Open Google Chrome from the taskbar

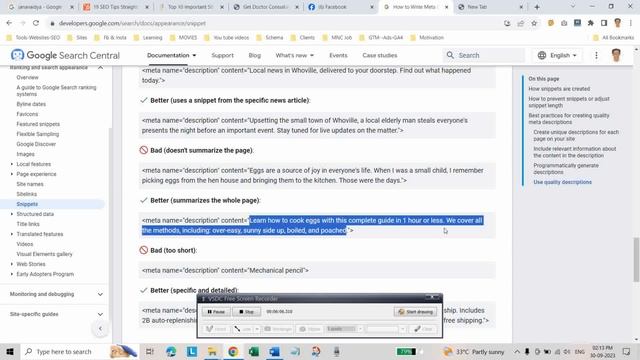(x=233, y=351)
